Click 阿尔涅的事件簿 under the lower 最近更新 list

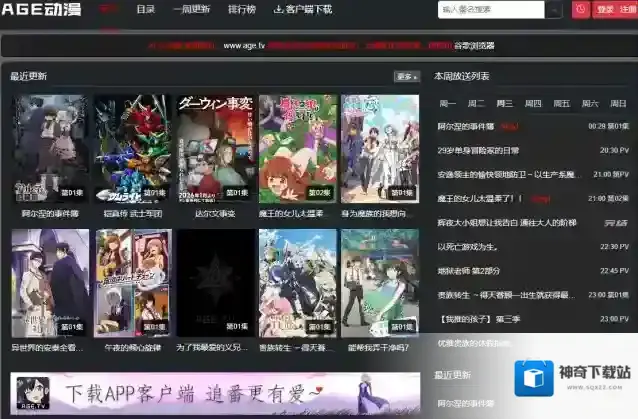click(465, 404)
